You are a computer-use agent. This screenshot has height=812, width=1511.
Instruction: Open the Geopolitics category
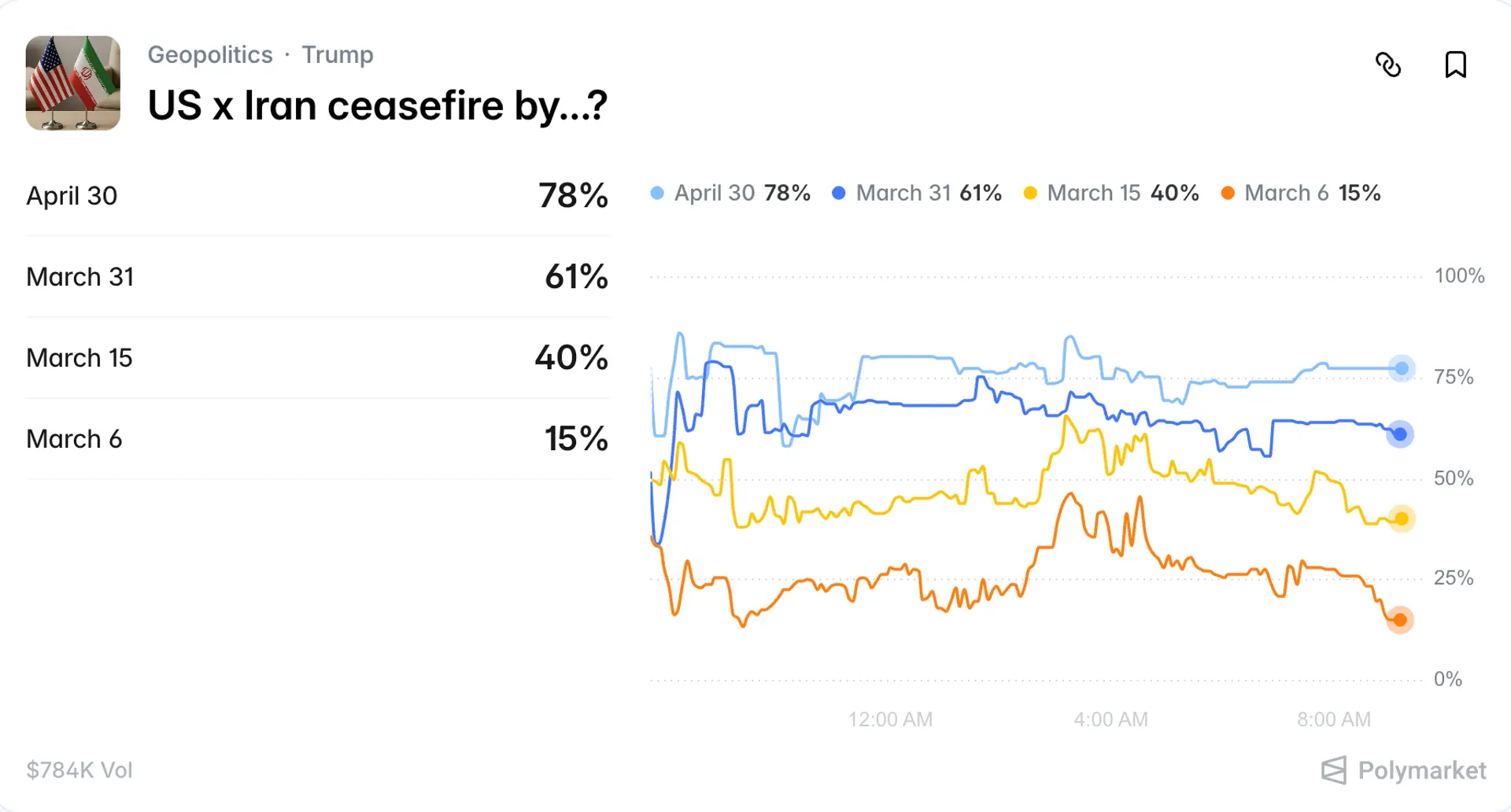point(210,54)
